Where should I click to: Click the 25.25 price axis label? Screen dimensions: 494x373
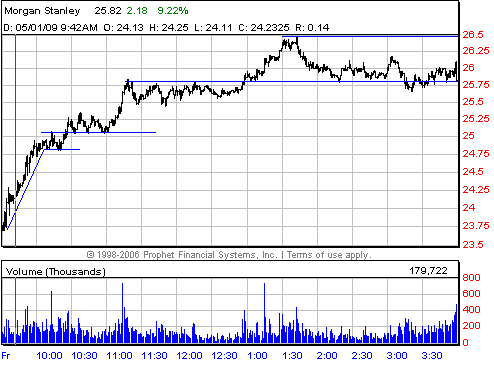click(x=476, y=119)
